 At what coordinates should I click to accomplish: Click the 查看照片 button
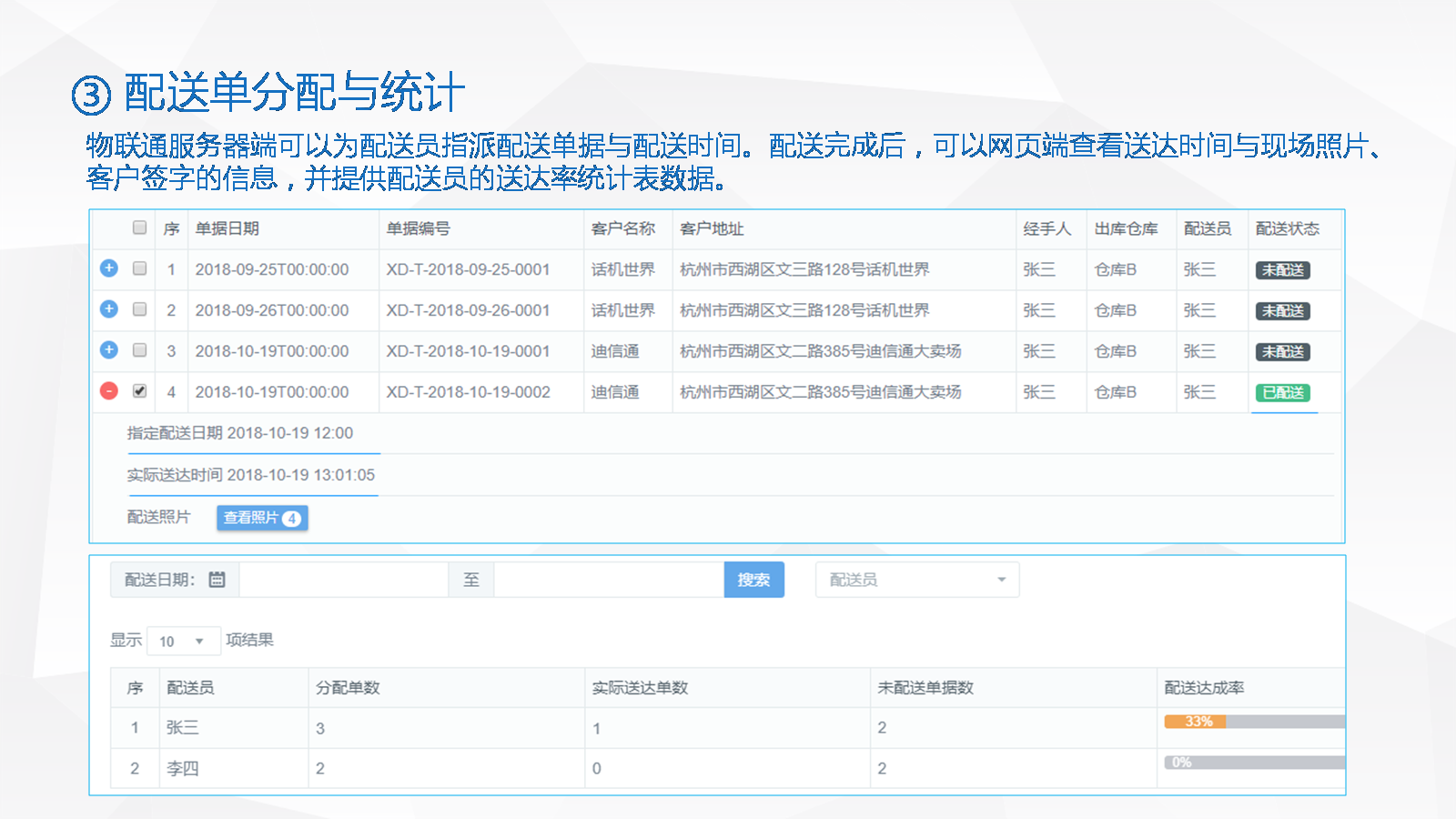251,518
